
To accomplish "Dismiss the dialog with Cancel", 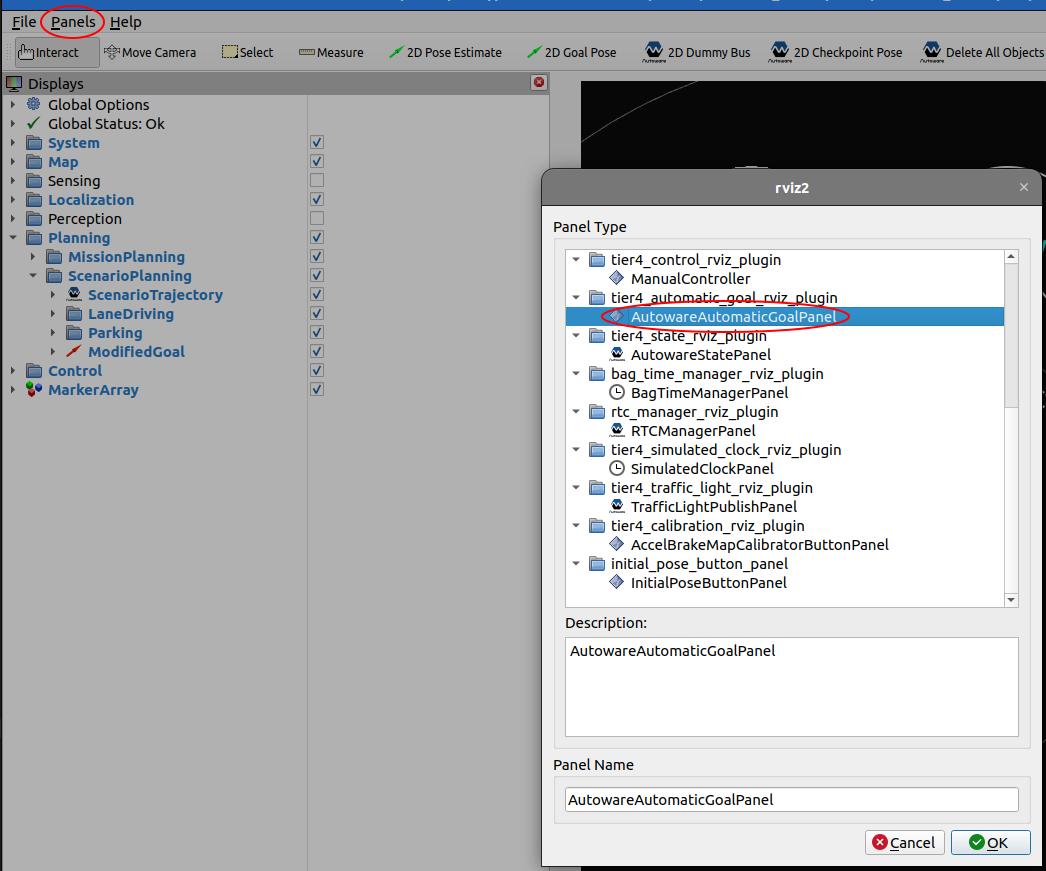I will [904, 842].
